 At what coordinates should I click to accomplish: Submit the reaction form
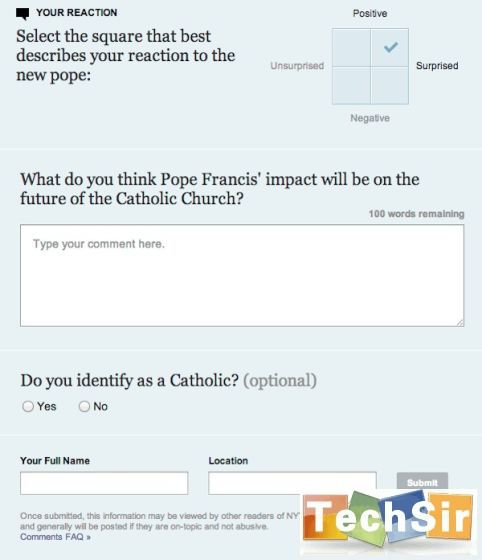[422, 482]
